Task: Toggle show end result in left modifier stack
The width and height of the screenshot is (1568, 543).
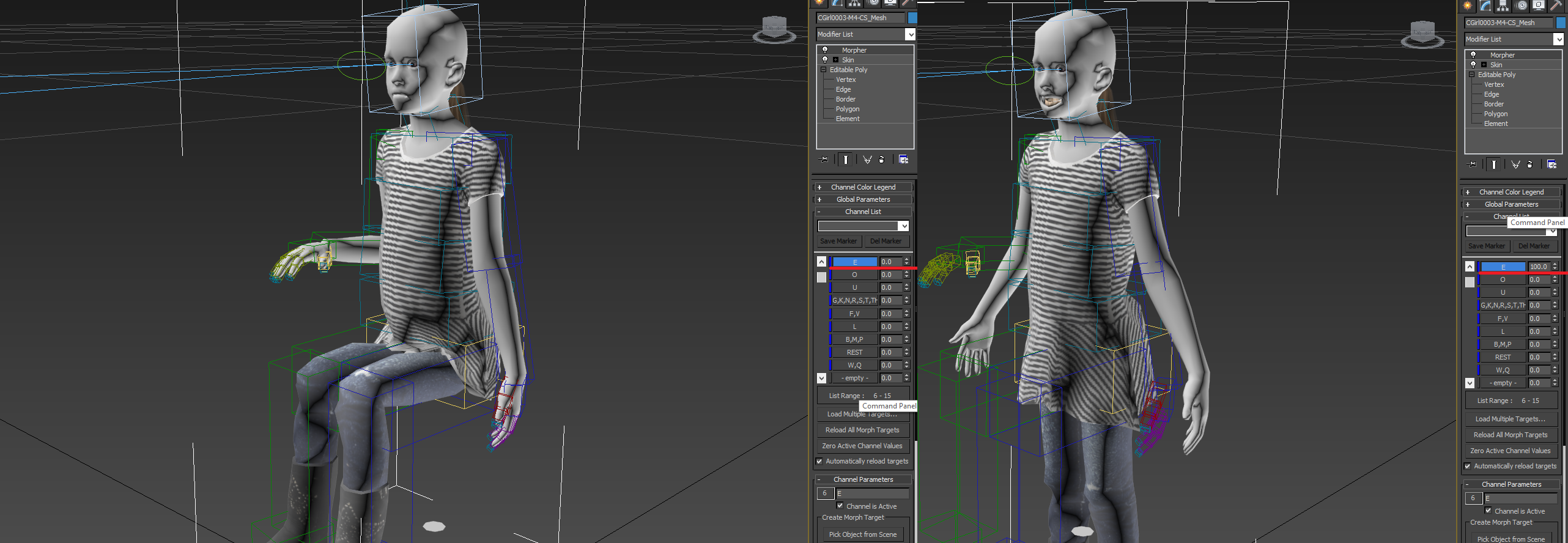Action: click(x=845, y=160)
